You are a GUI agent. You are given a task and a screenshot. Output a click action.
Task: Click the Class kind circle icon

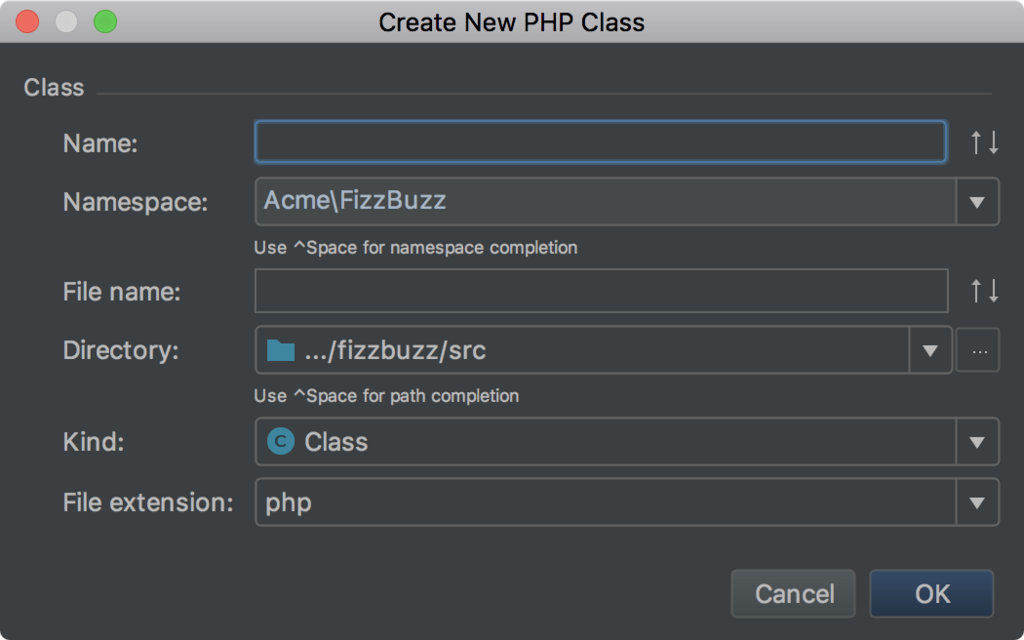tap(281, 442)
